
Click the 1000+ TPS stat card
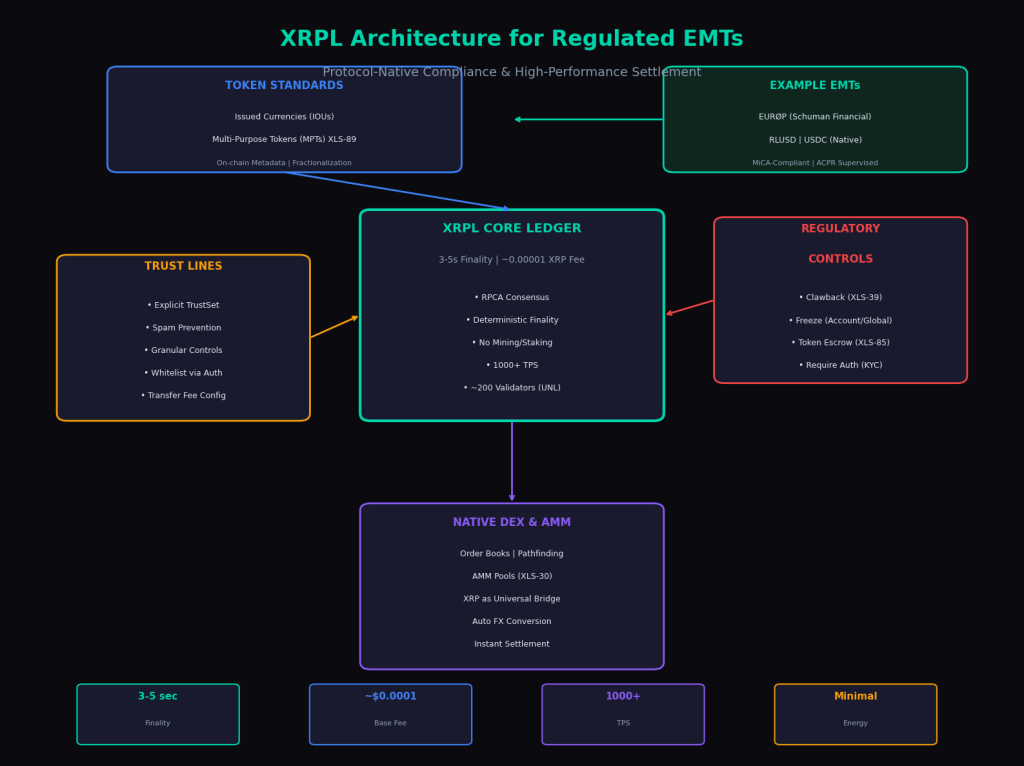[x=623, y=714]
